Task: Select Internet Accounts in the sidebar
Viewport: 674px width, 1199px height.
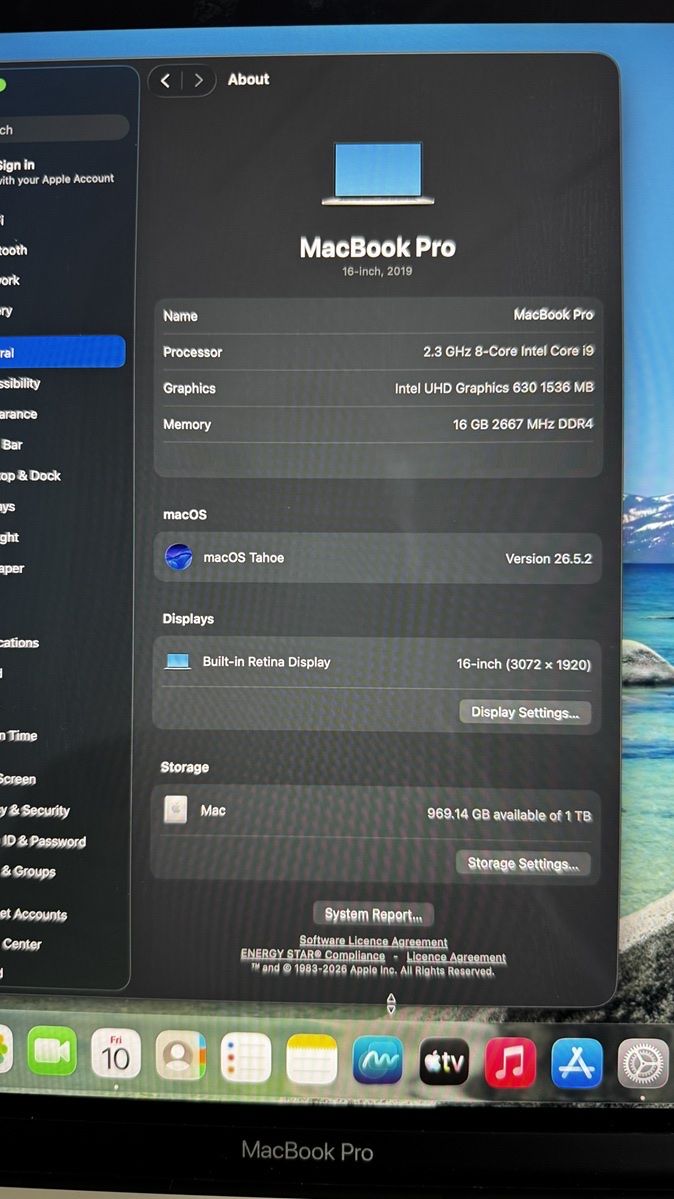Action: point(34,914)
